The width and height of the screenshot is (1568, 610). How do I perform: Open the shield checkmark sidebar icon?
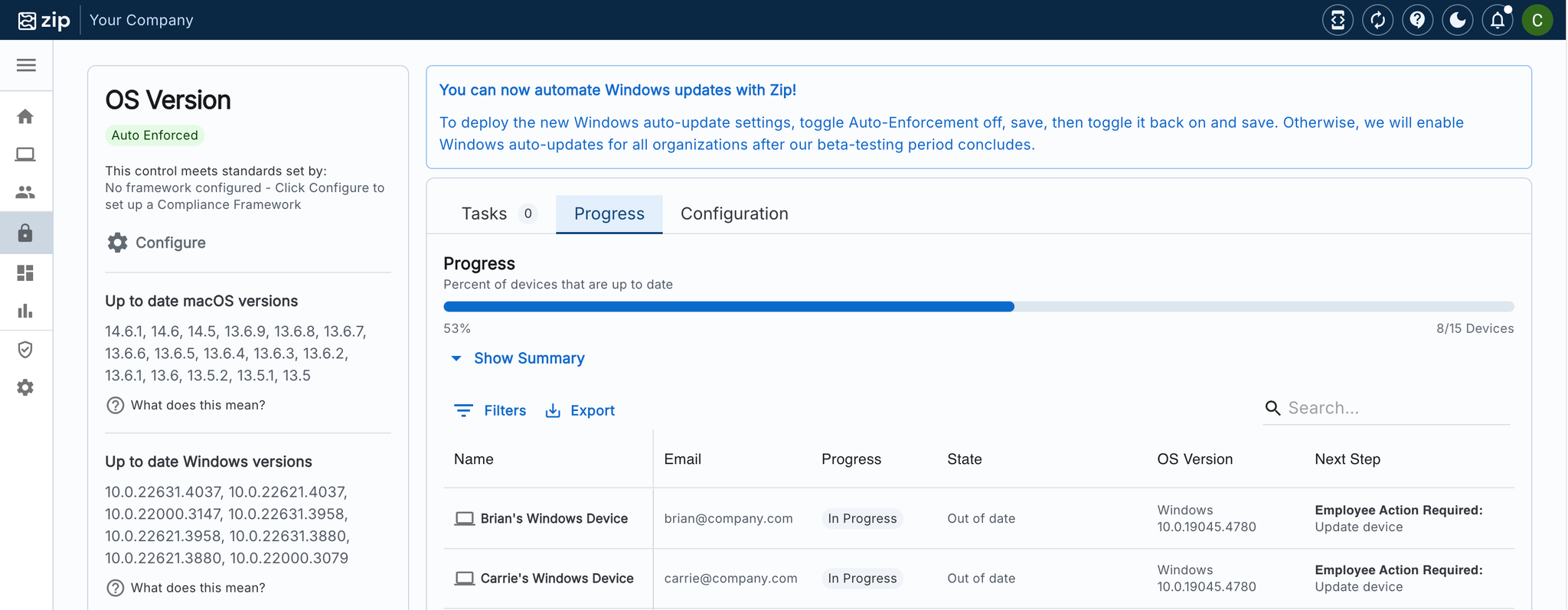(25, 350)
